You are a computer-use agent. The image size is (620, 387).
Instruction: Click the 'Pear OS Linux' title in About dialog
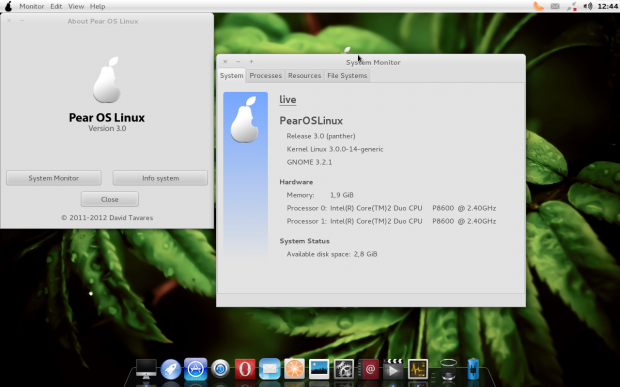(x=107, y=117)
